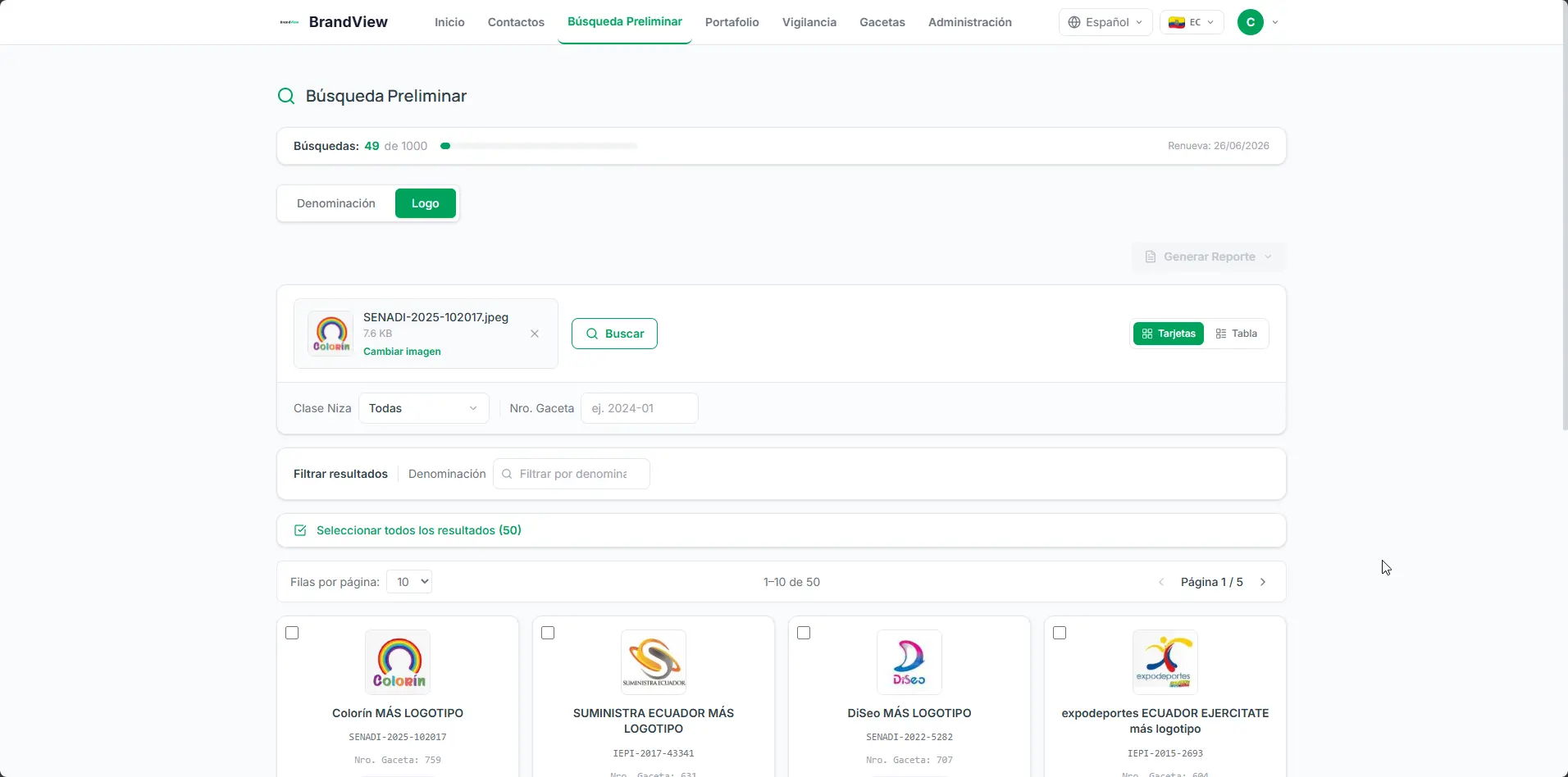Change Filas por página dropdown
1568x777 pixels.
pyautogui.click(x=409, y=582)
